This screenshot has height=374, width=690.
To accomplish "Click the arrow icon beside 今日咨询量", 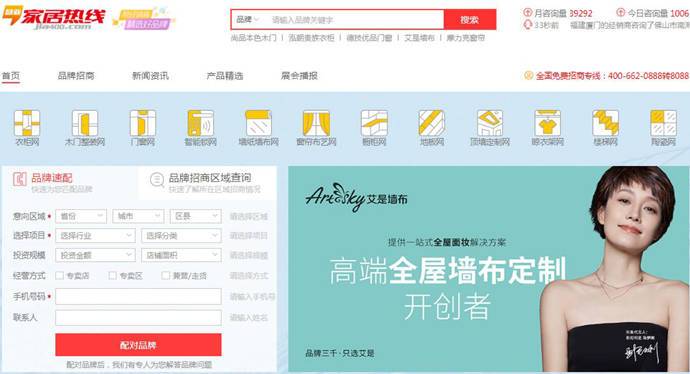I will click(x=620, y=12).
